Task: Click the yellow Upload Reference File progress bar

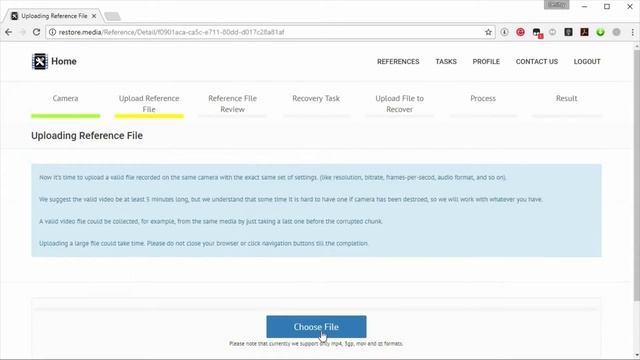Action: pyautogui.click(x=149, y=116)
